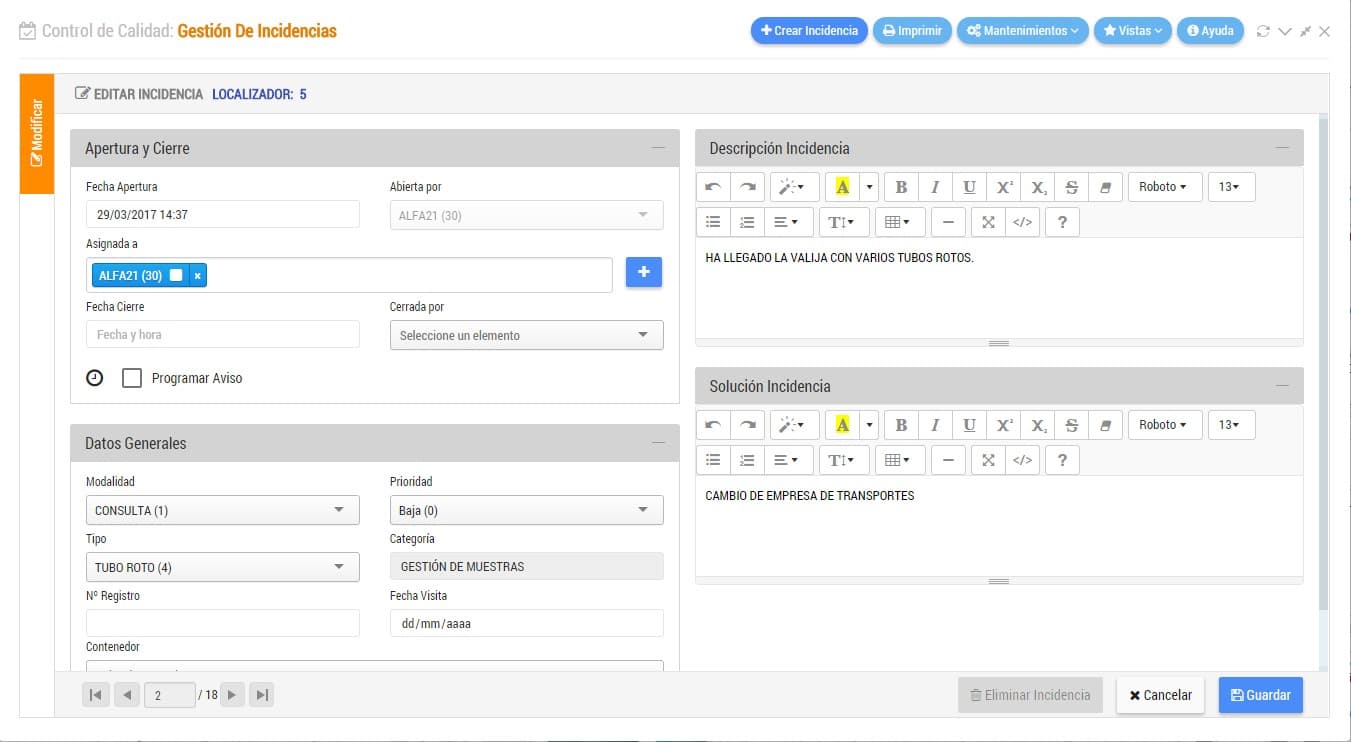Open Tipo dropdown TUBO ROTO (4)

point(222,567)
